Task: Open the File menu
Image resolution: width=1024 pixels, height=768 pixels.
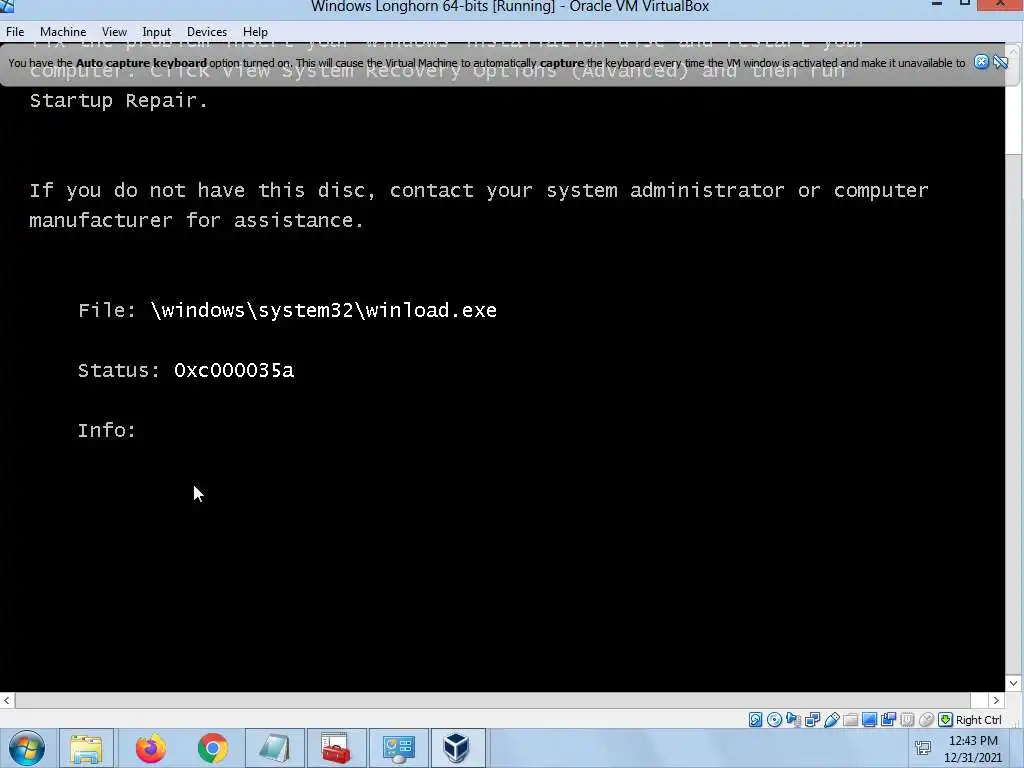Action: 15,31
